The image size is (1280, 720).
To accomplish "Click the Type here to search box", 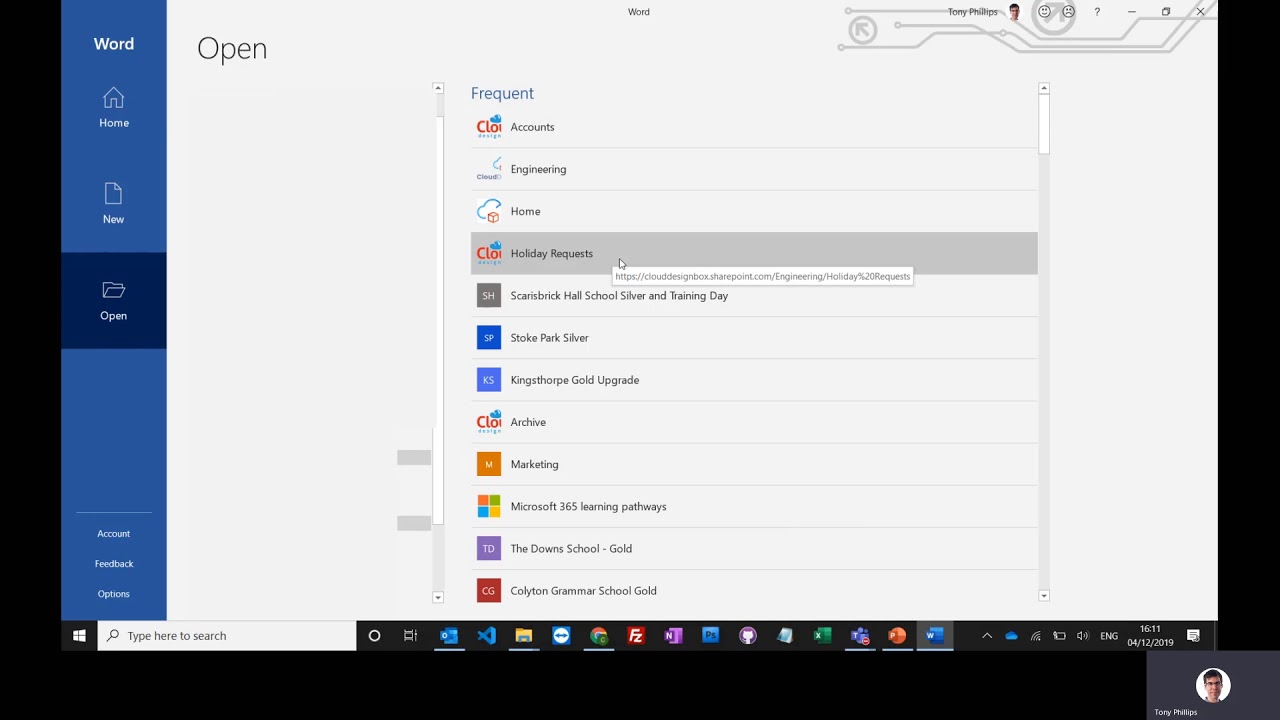I will (227, 635).
